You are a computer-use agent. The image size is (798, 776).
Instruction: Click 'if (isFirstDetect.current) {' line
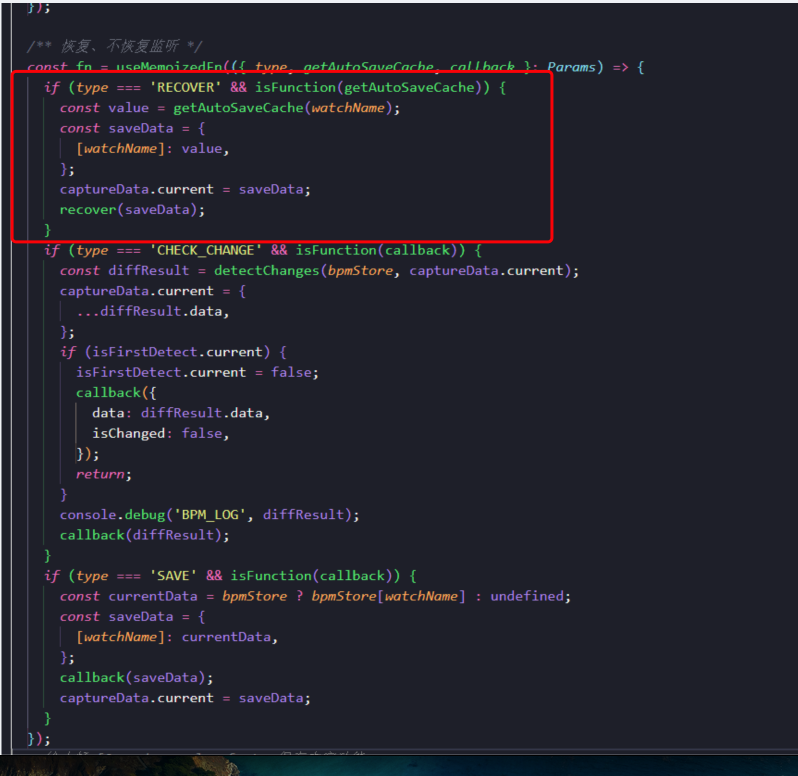pos(173,352)
